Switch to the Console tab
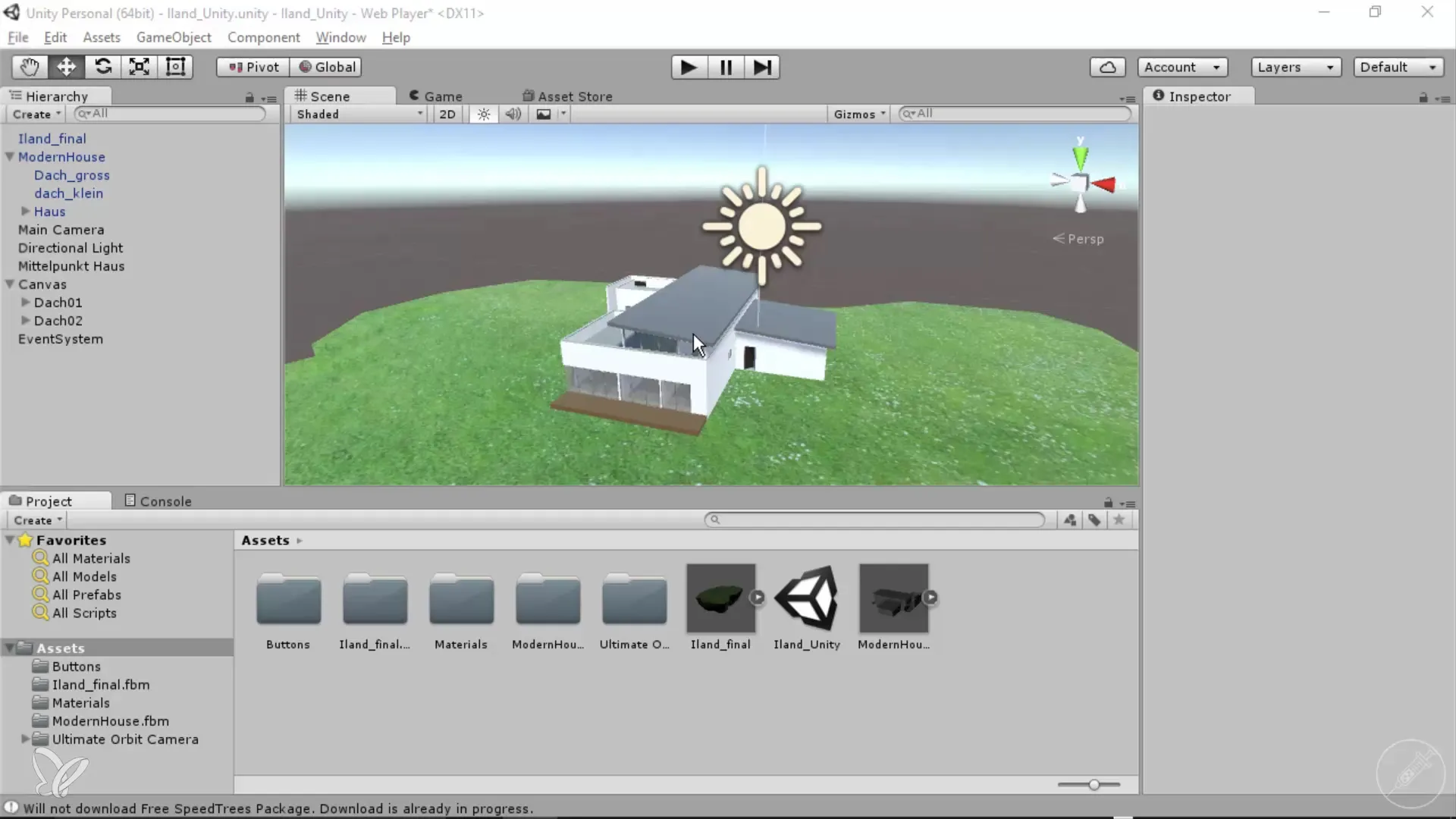The image size is (1456, 819). [x=158, y=501]
